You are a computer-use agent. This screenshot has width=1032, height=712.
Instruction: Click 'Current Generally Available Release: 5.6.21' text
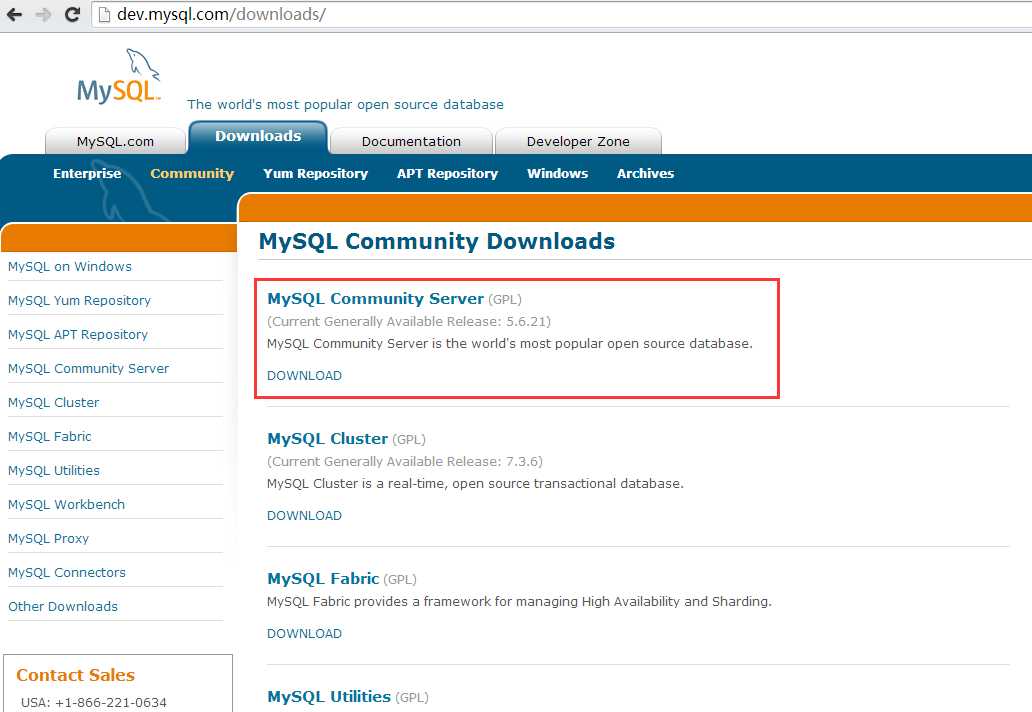tap(409, 322)
